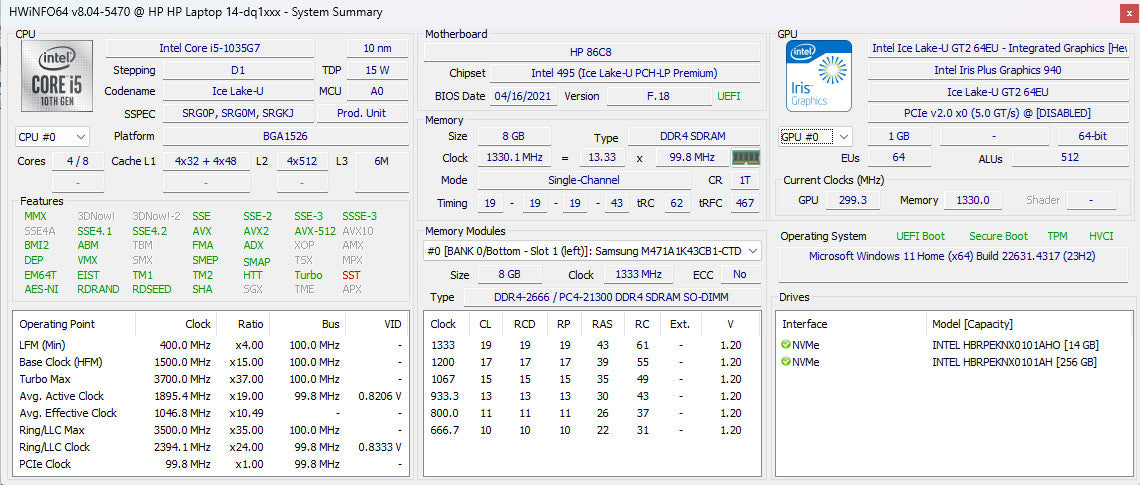Click the Ring/LLC Clock row
The height and width of the screenshot is (485, 1140).
pyautogui.click(x=211, y=447)
